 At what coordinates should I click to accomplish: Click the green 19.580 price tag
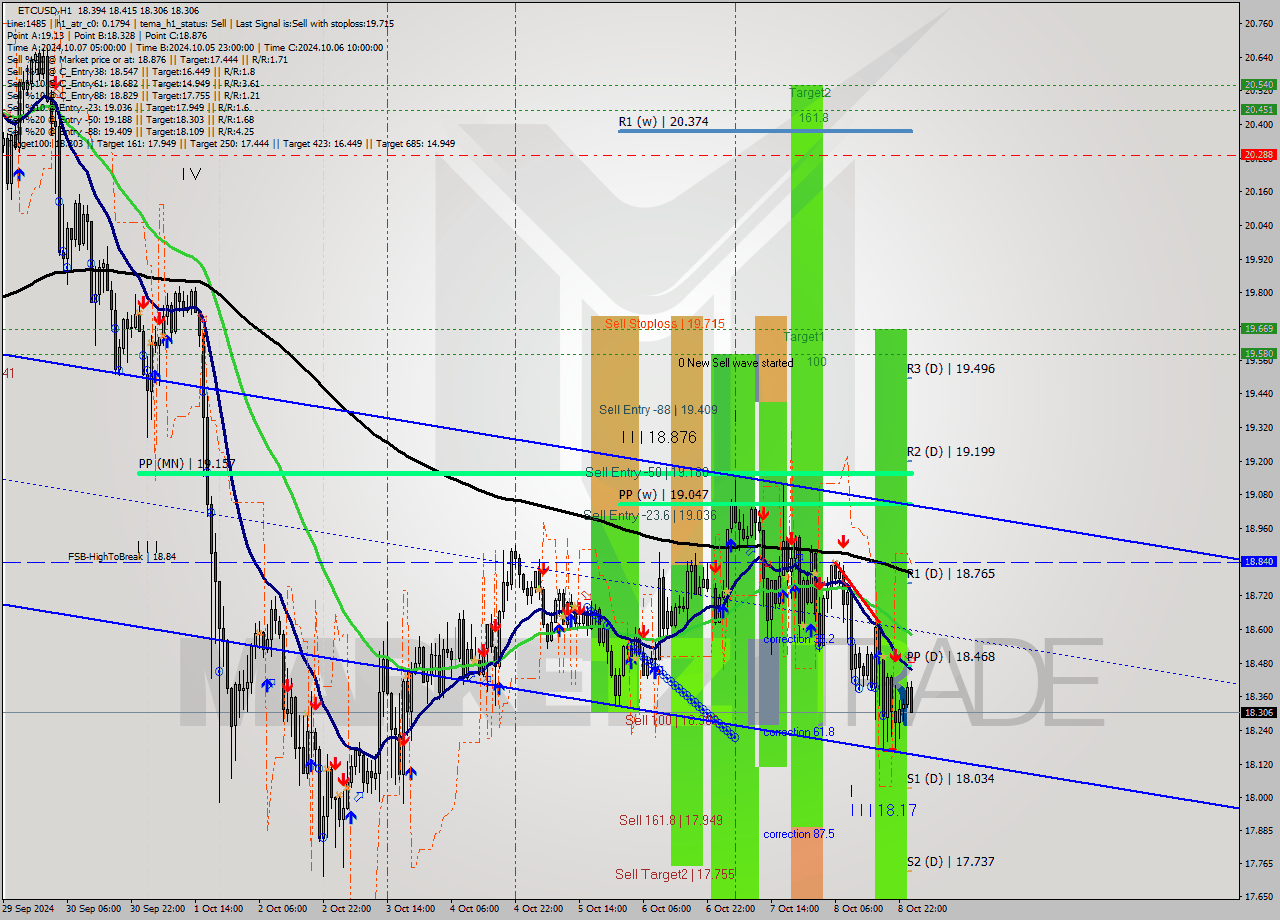1257,353
